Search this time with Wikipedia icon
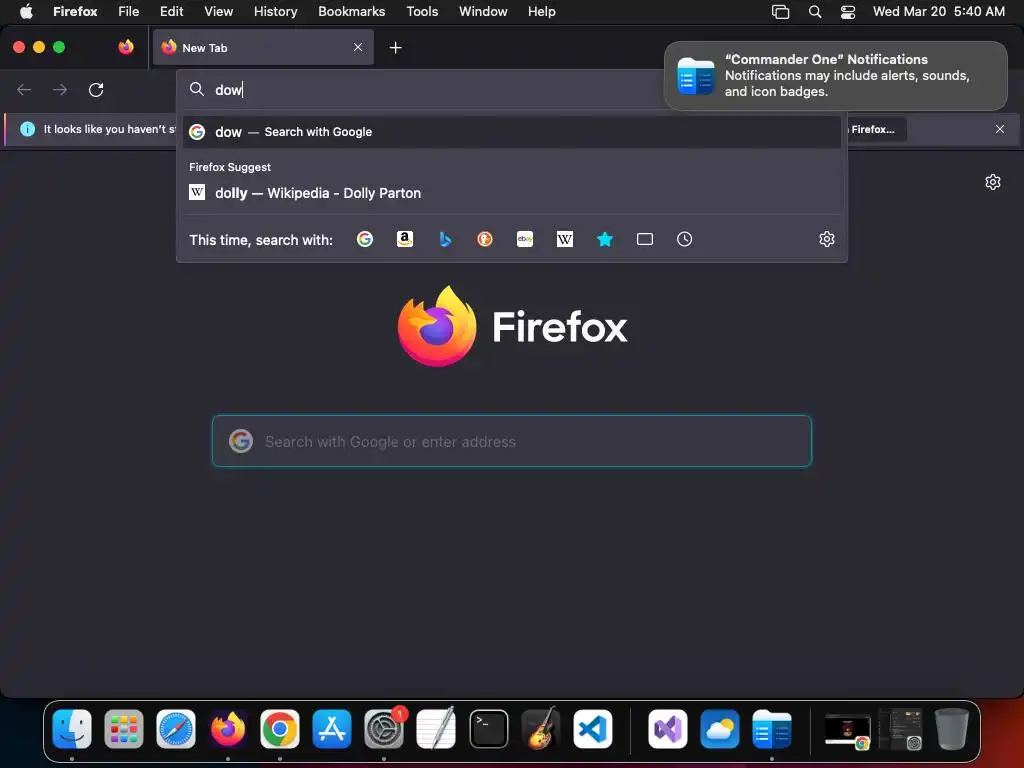The height and width of the screenshot is (768, 1024). click(x=565, y=239)
